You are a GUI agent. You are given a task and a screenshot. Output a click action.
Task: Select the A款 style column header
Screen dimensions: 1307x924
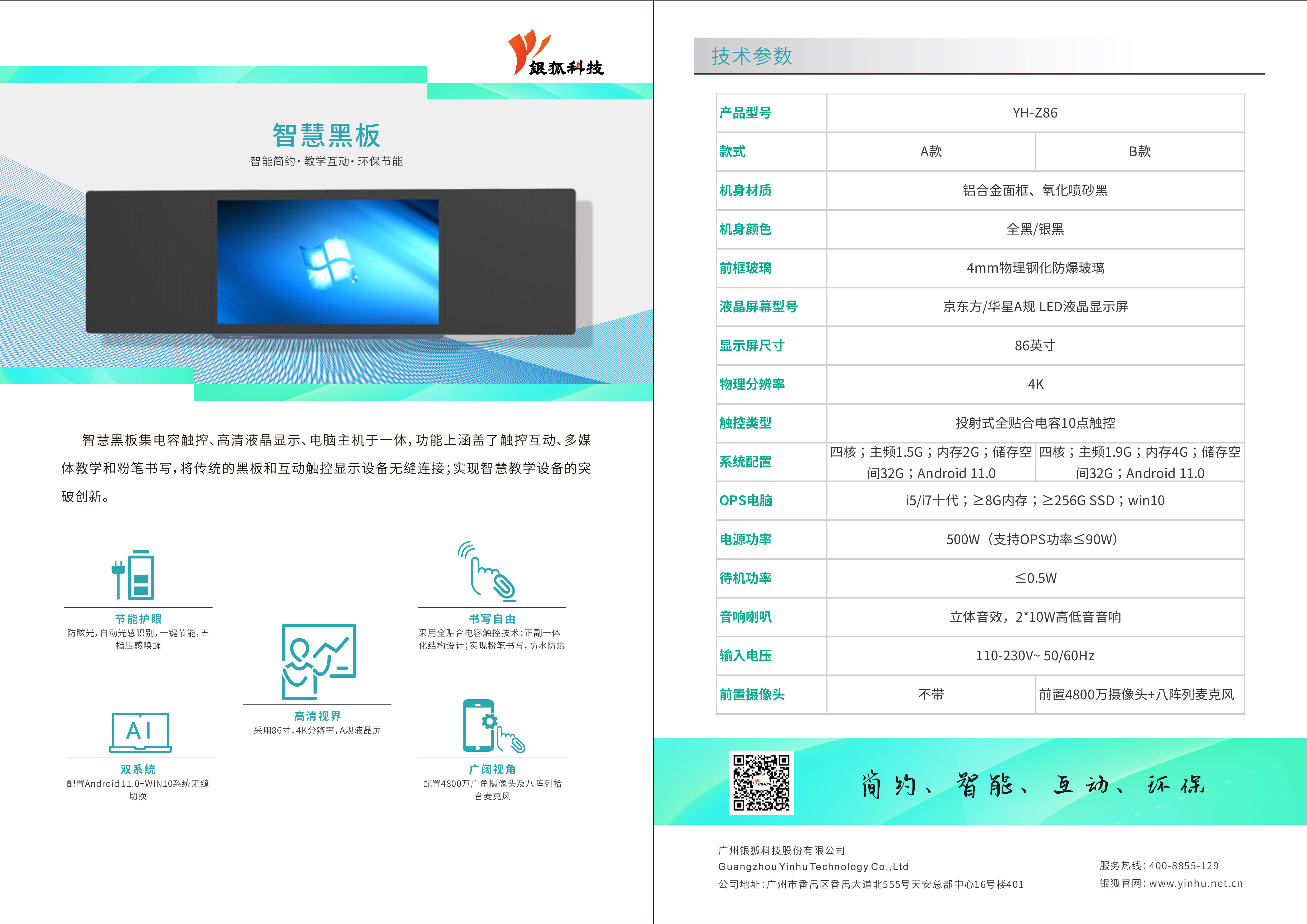pos(931,152)
